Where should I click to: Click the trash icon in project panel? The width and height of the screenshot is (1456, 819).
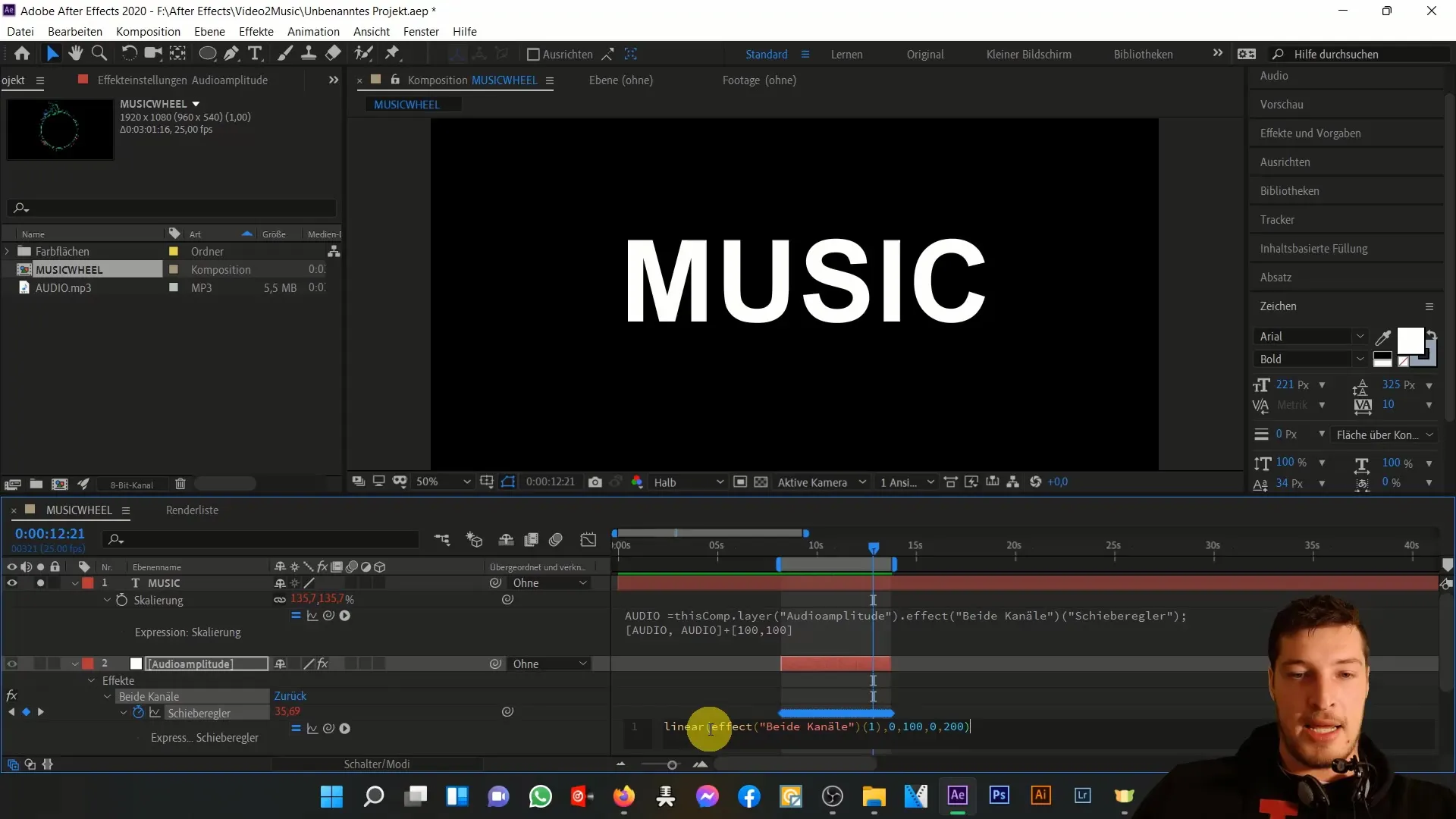180,484
